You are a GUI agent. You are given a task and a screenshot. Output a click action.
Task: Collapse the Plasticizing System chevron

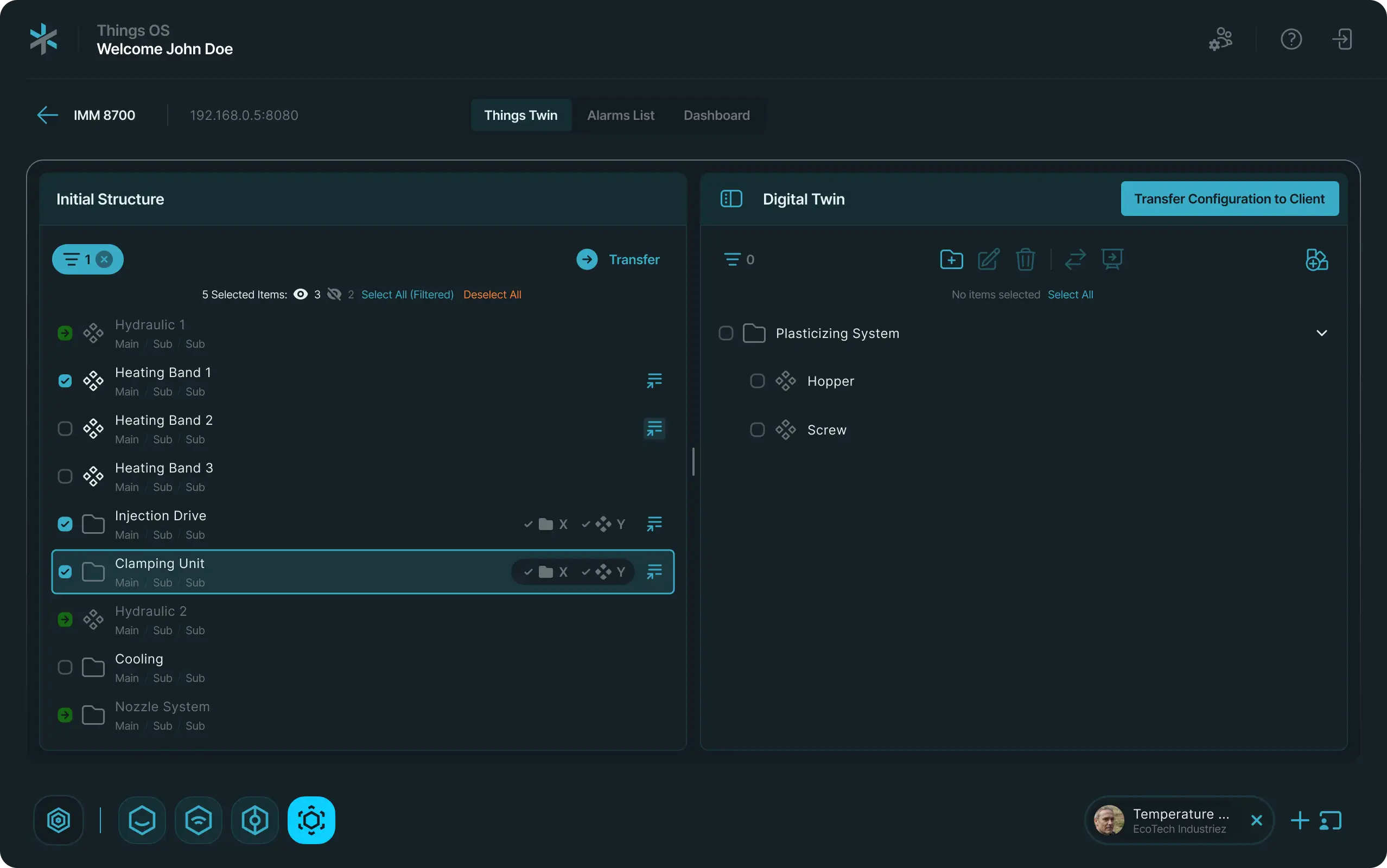click(1321, 333)
